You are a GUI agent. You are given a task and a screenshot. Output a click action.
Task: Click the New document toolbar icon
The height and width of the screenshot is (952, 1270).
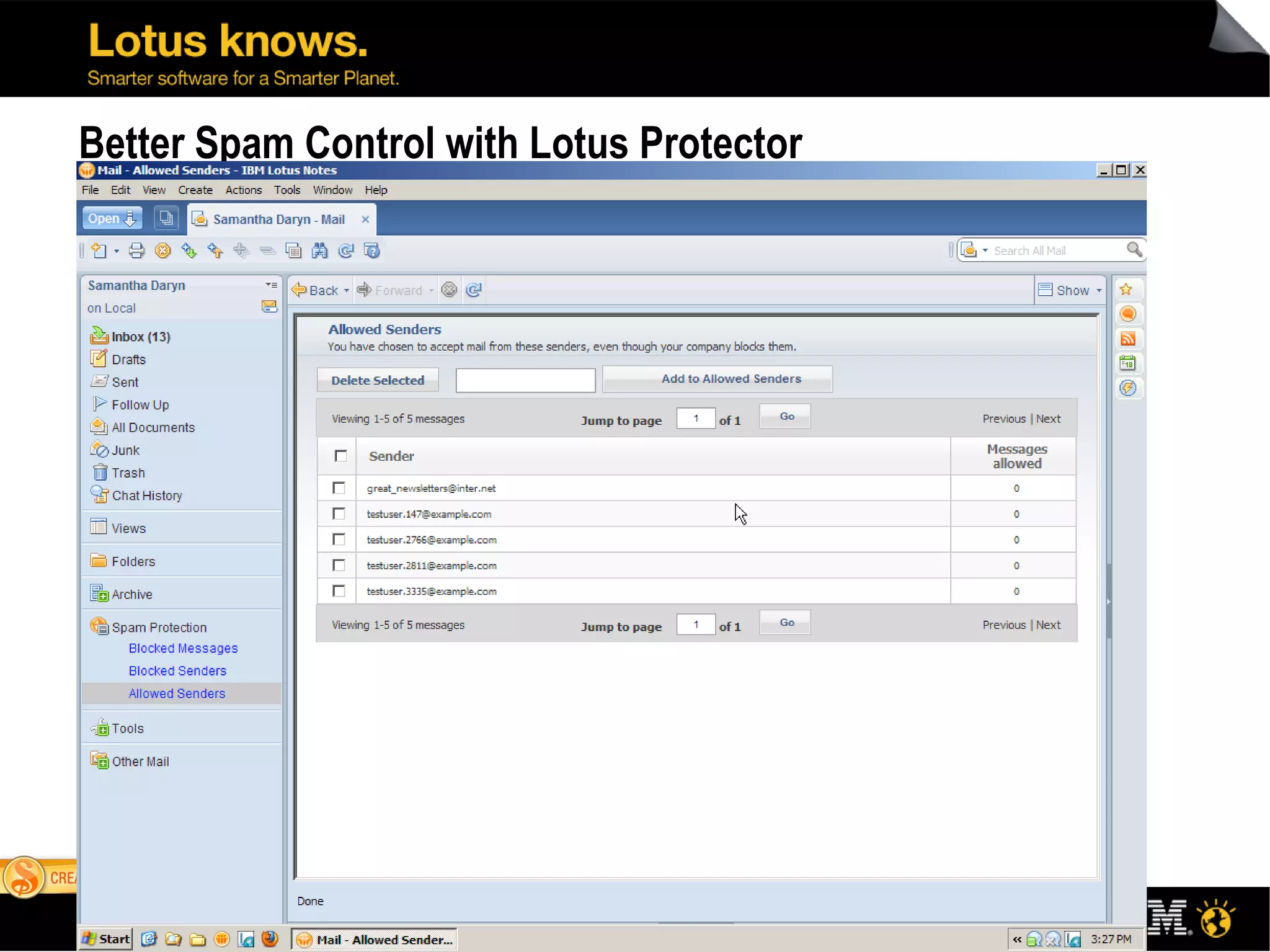pyautogui.click(x=99, y=251)
